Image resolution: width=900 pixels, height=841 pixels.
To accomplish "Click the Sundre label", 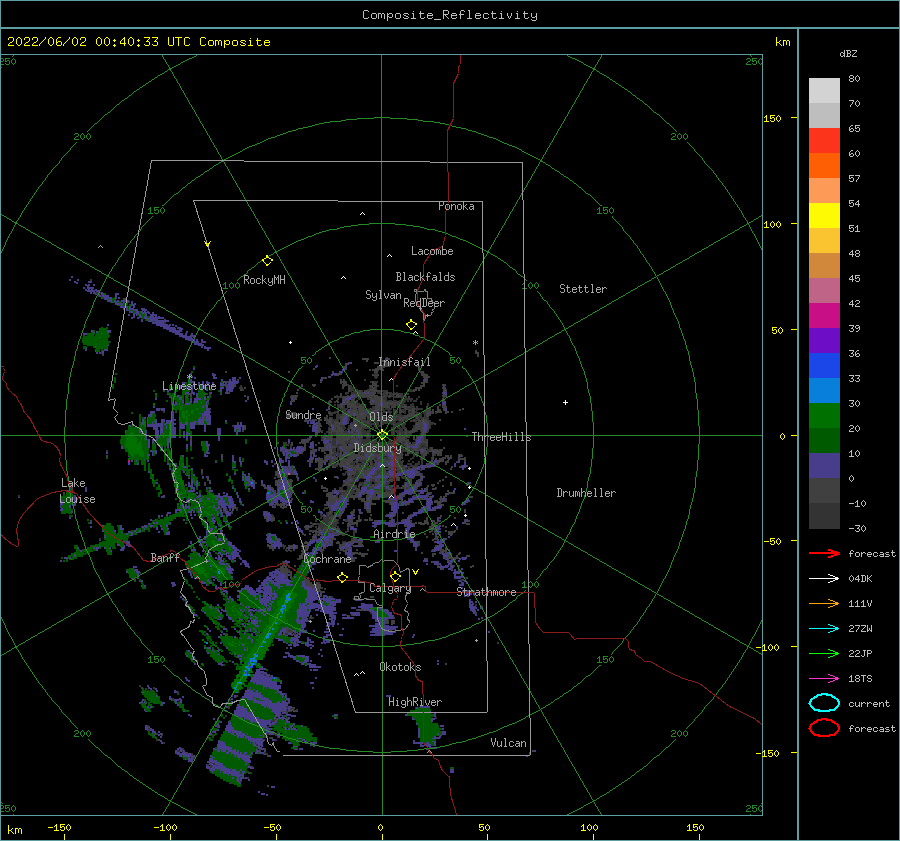I will [303, 414].
